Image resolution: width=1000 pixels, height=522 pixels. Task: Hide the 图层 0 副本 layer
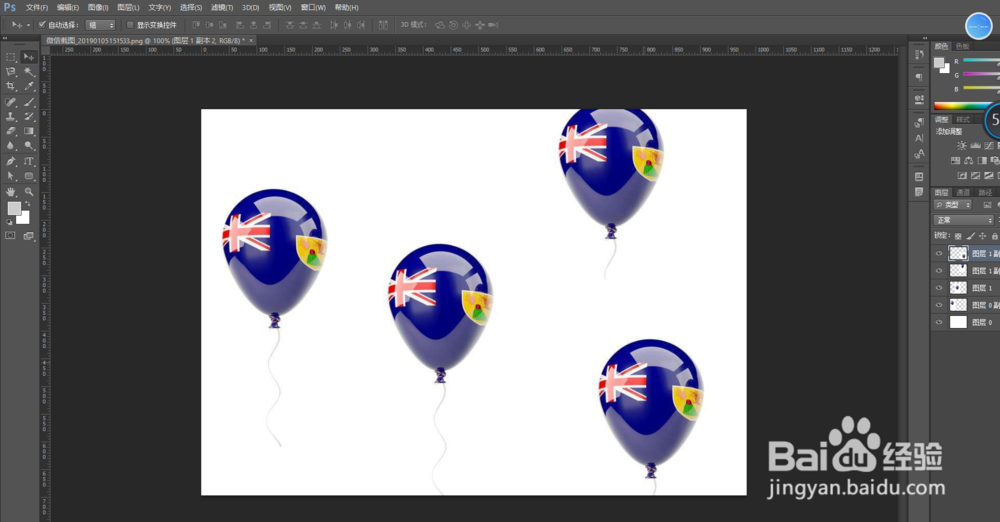point(939,305)
